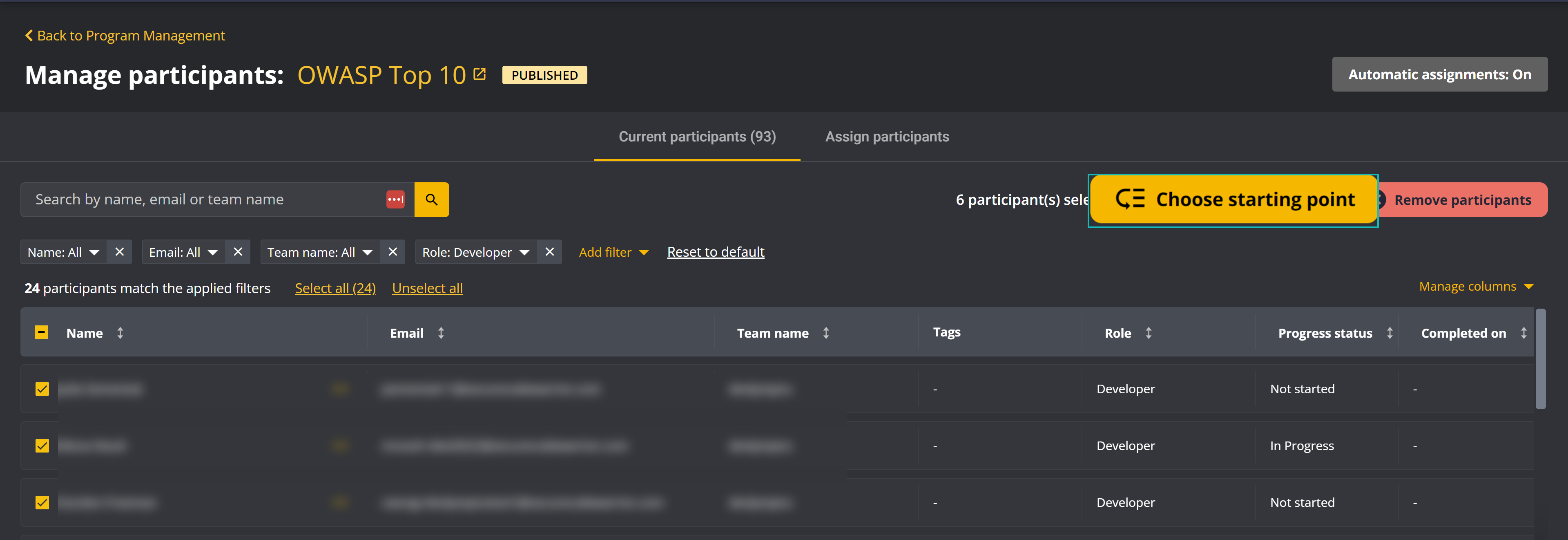Click the back chevron beside Back to Program Management

pyautogui.click(x=29, y=35)
